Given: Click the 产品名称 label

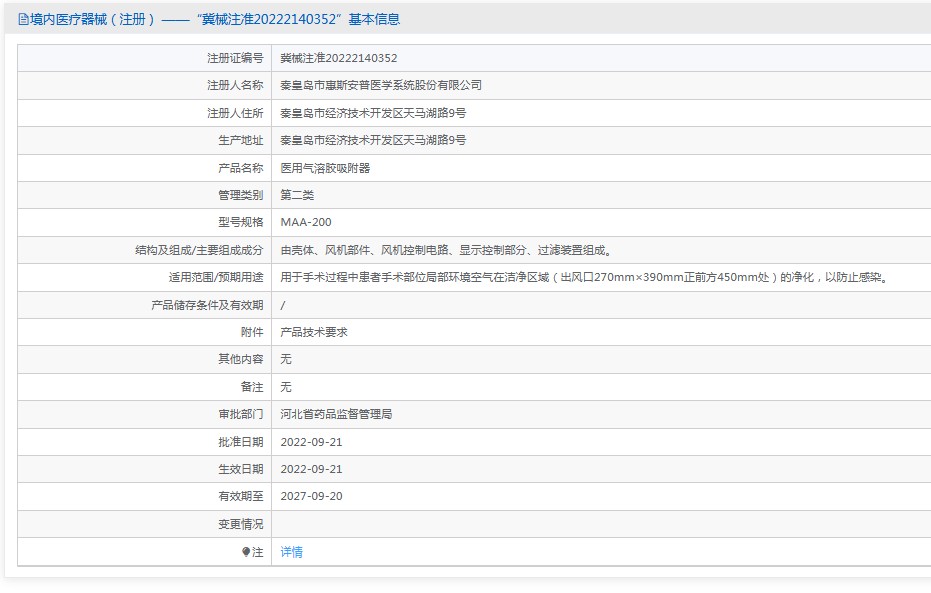Looking at the screenshot, I should click(x=240, y=168).
